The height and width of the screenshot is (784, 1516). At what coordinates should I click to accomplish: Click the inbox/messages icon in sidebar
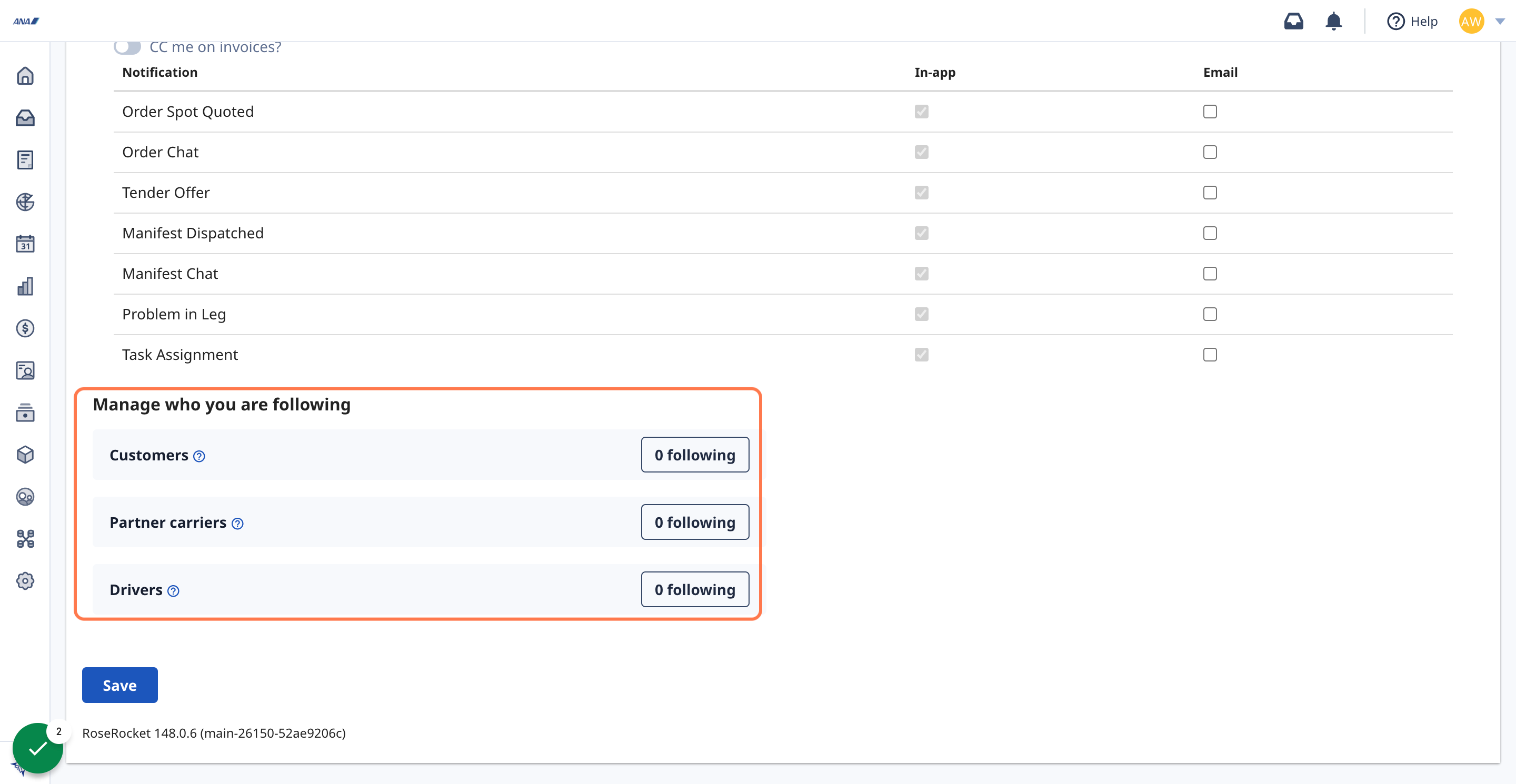pos(26,117)
